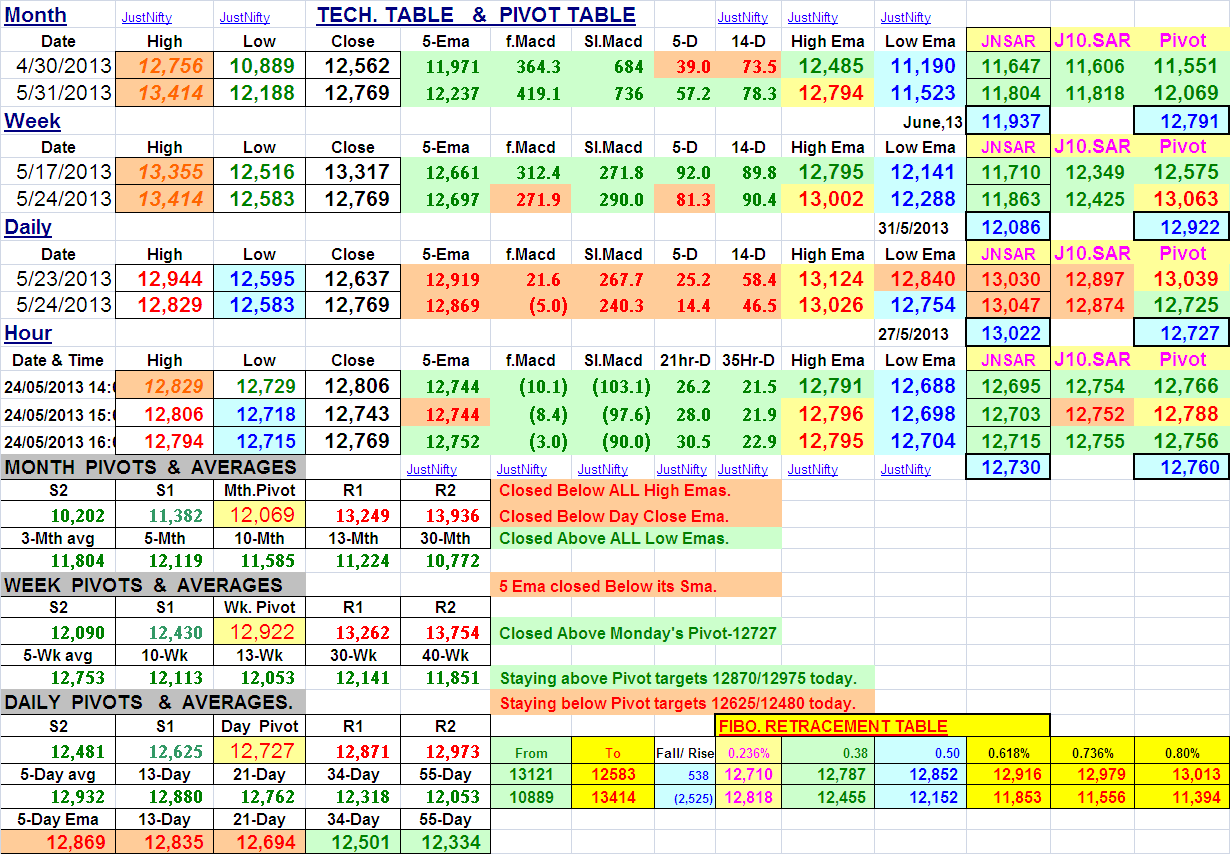Image resolution: width=1230 pixels, height=854 pixels.
Task: Select daily High cell 12,944
Action: (165, 278)
